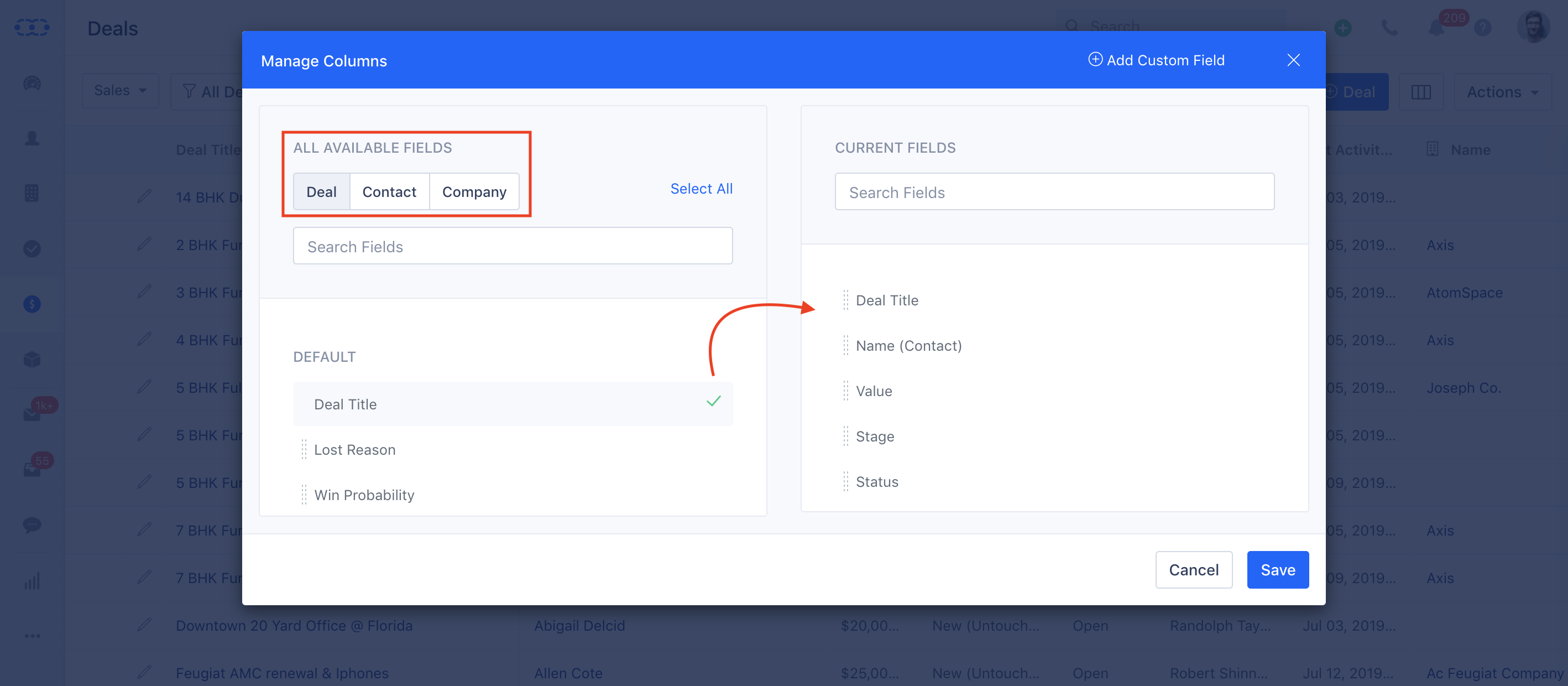Image resolution: width=1568 pixels, height=686 pixels.
Task: Select the Win Probability field to add it
Action: [x=513, y=495]
